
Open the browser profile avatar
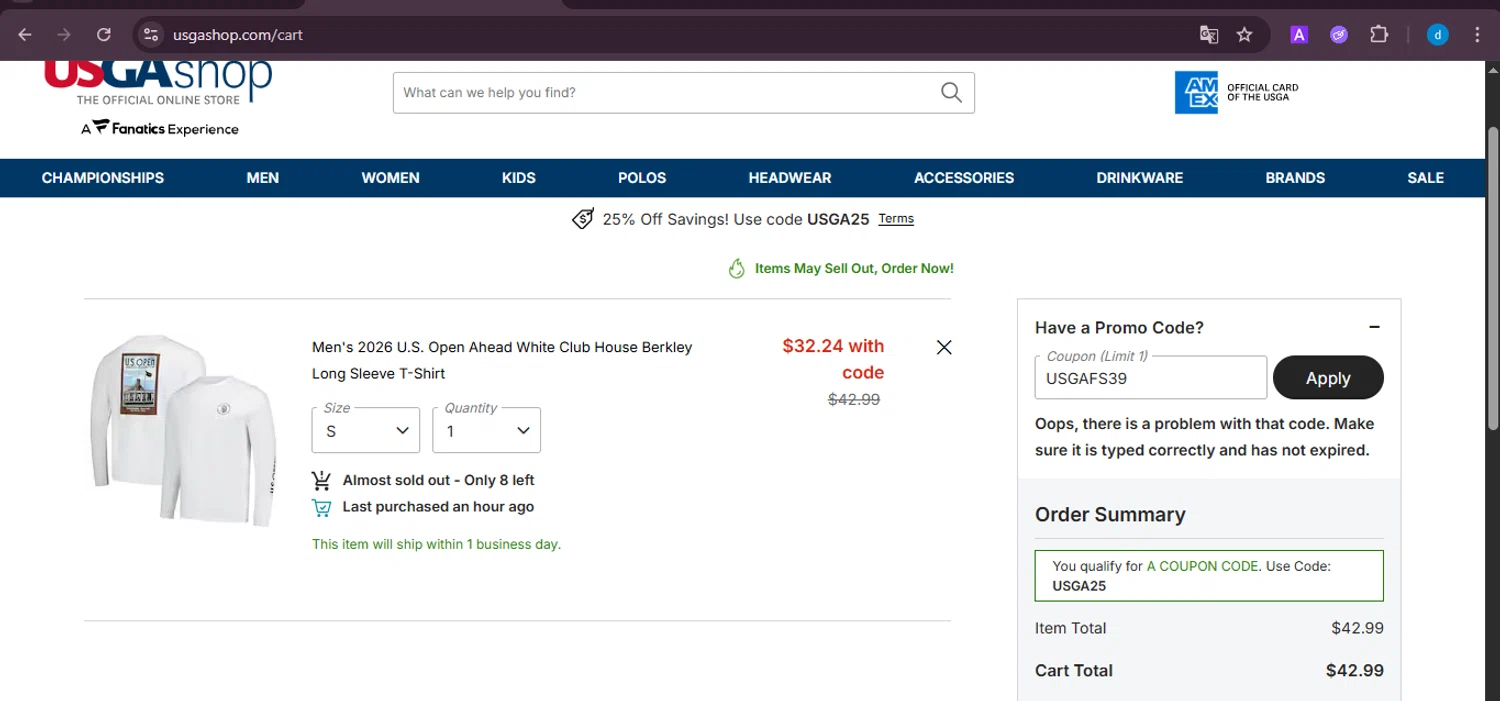click(x=1437, y=35)
